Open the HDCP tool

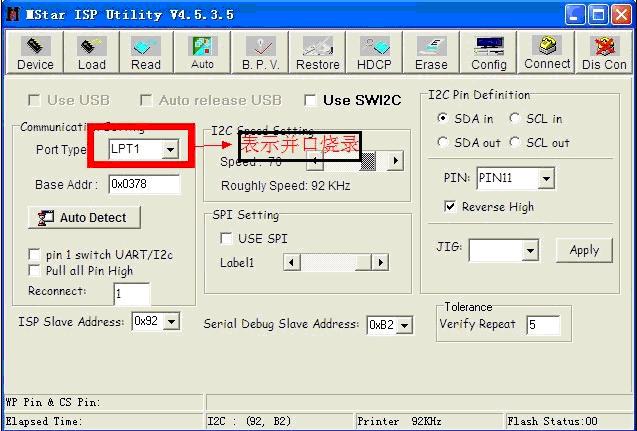(x=374, y=53)
